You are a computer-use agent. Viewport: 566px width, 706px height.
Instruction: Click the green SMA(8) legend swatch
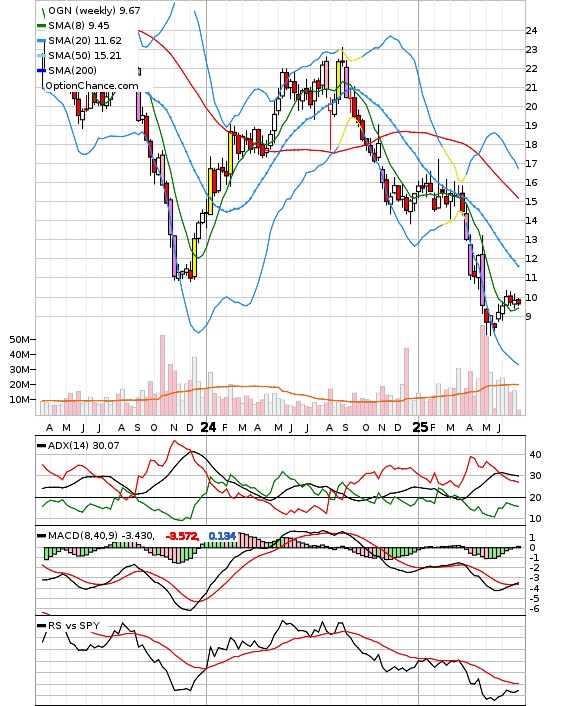[41, 26]
